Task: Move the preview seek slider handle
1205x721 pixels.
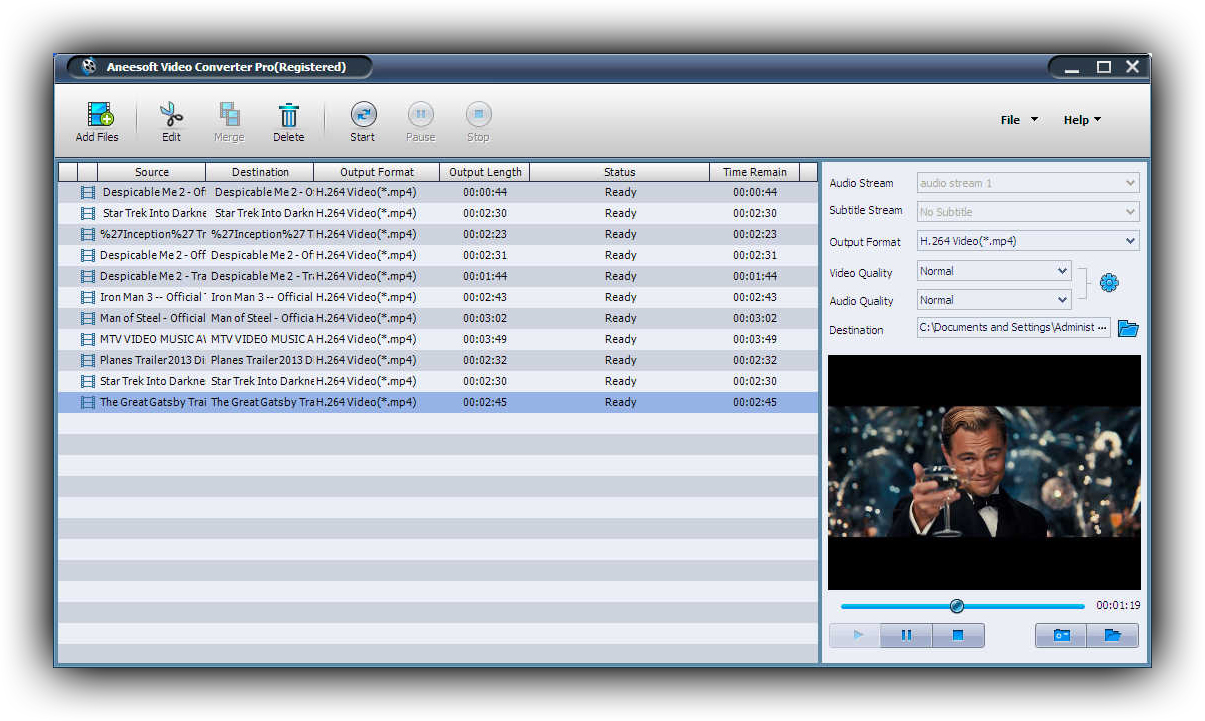Action: [x=956, y=606]
